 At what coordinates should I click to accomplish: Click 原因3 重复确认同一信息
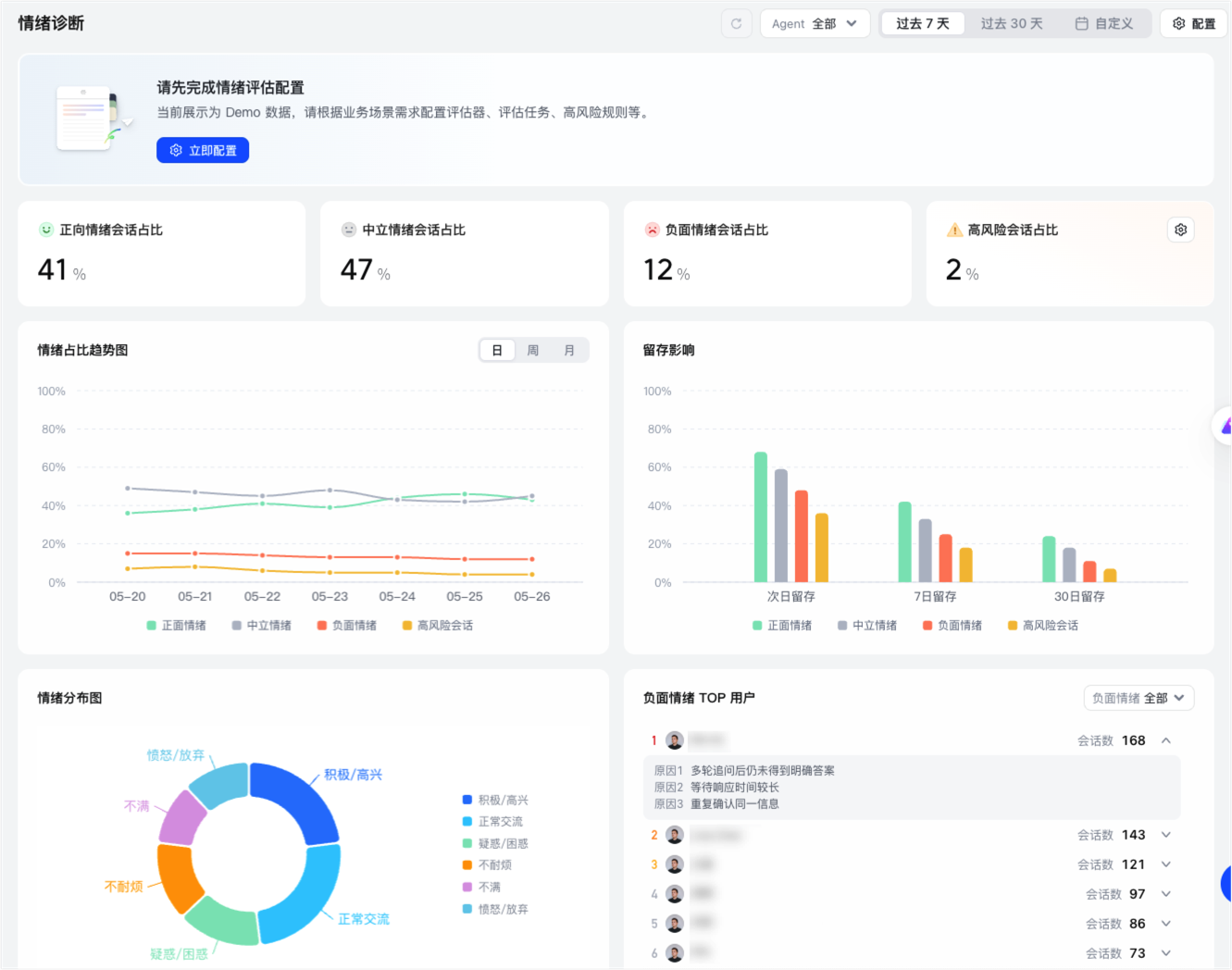tap(716, 803)
